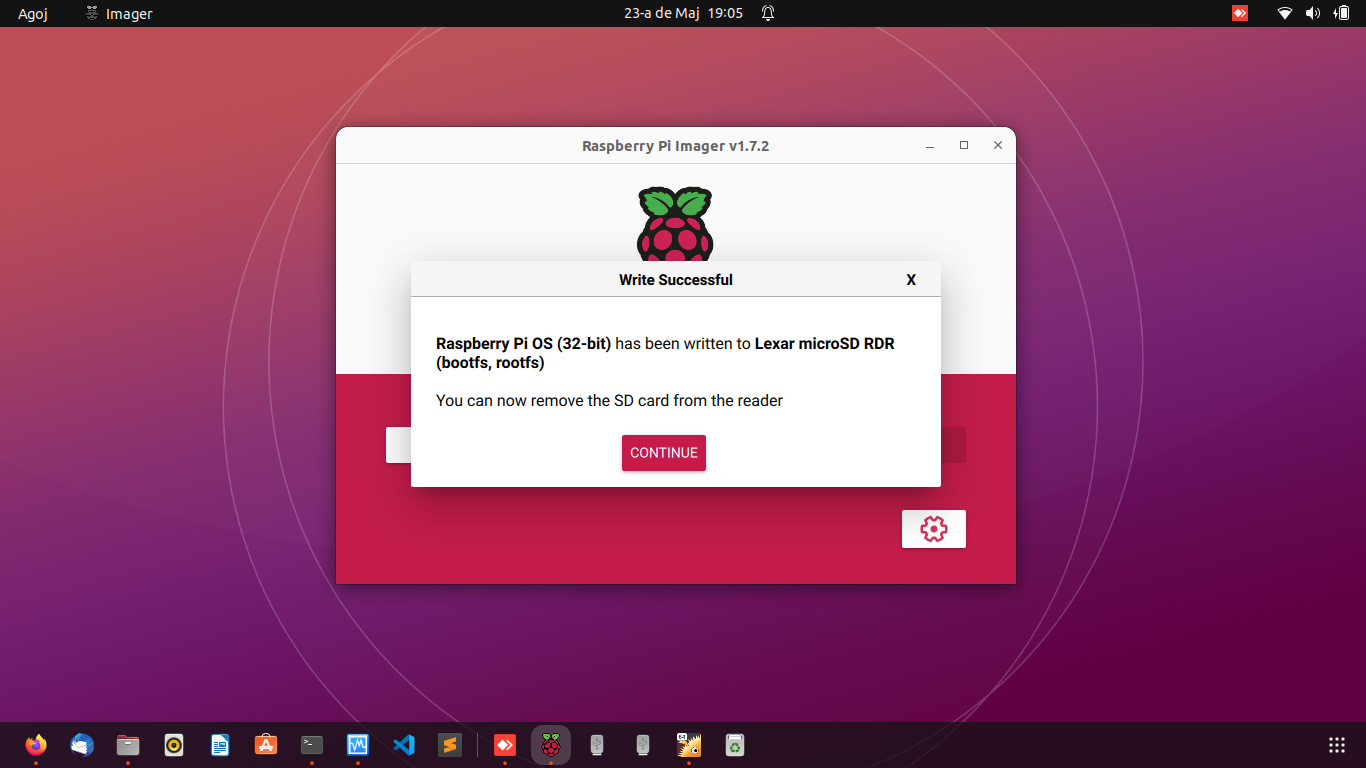Image resolution: width=1366 pixels, height=768 pixels.
Task: Maximize the Raspberry Pi Imager window
Action: [964, 145]
